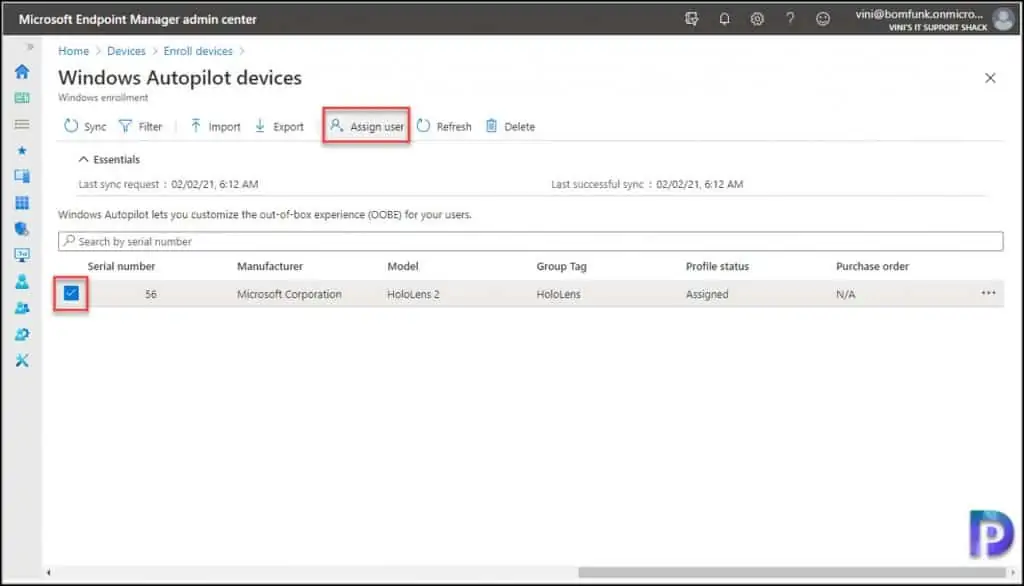Click the scrollbar left arrow
This screenshot has height=586, width=1024.
[48, 572]
